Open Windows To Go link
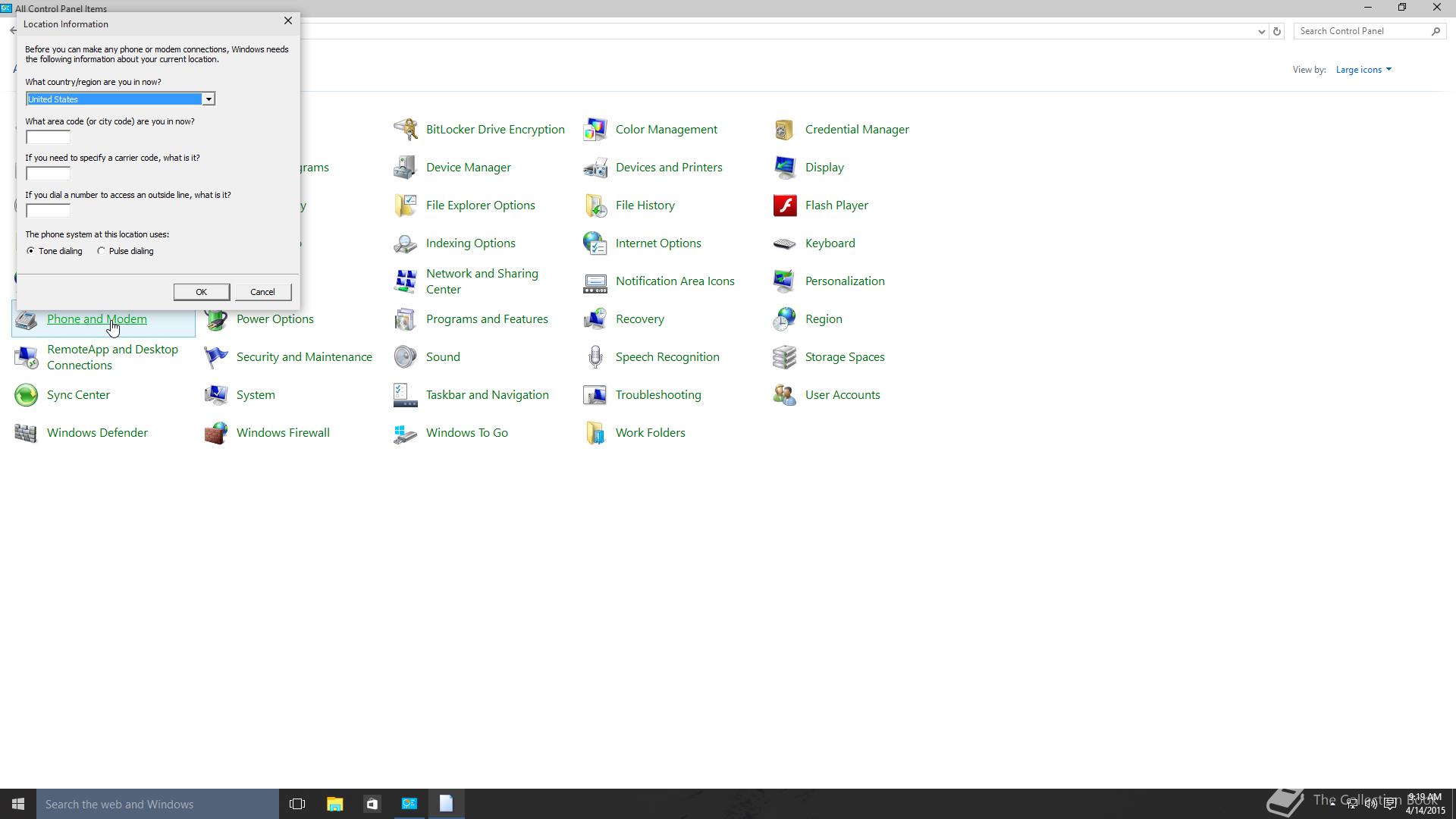 tap(467, 433)
